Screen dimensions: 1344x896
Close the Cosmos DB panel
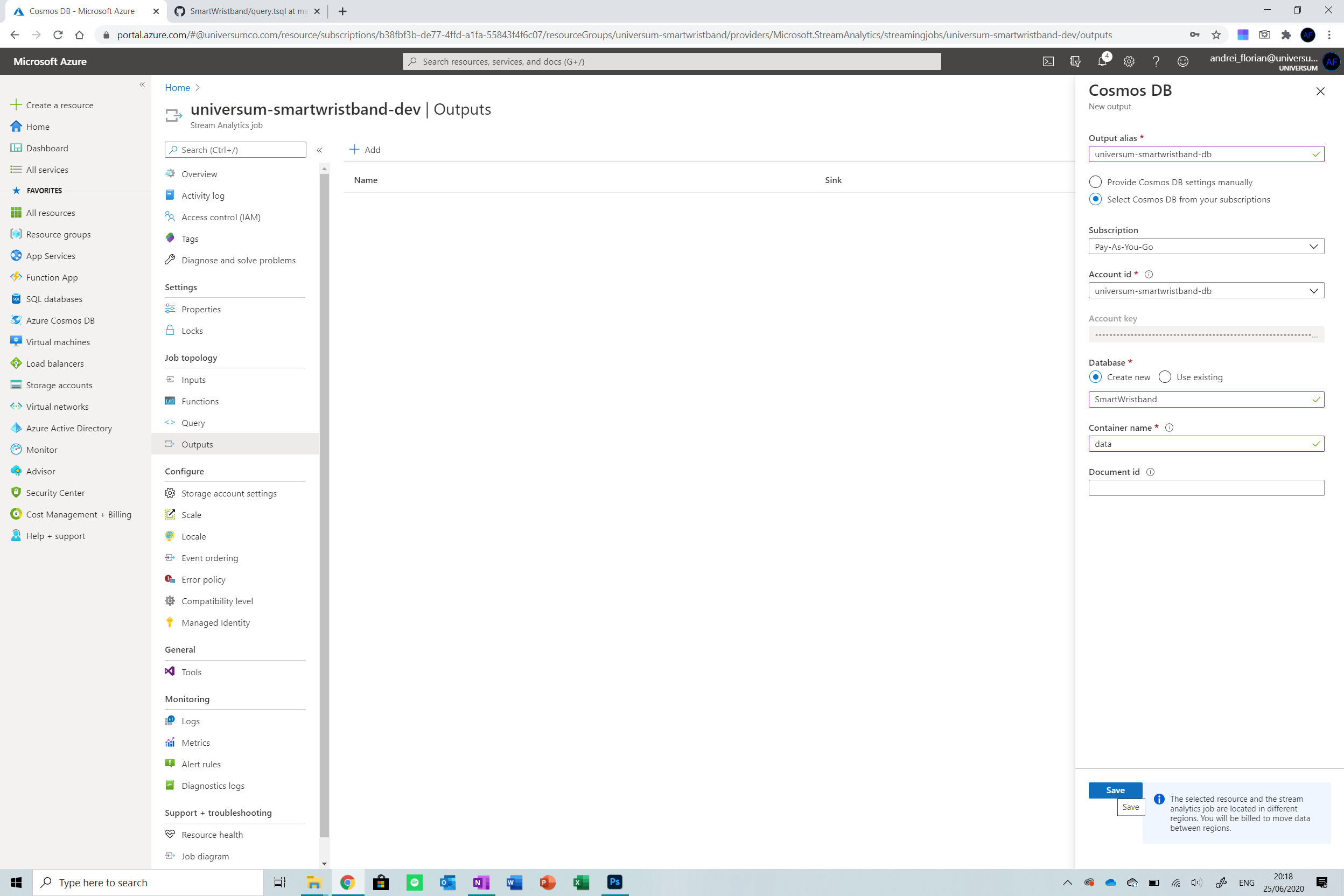tap(1320, 92)
